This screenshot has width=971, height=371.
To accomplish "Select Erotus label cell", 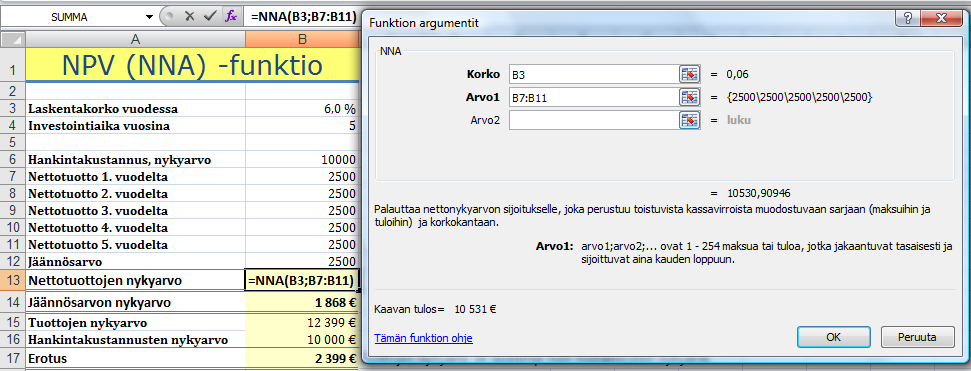I will point(135,358).
